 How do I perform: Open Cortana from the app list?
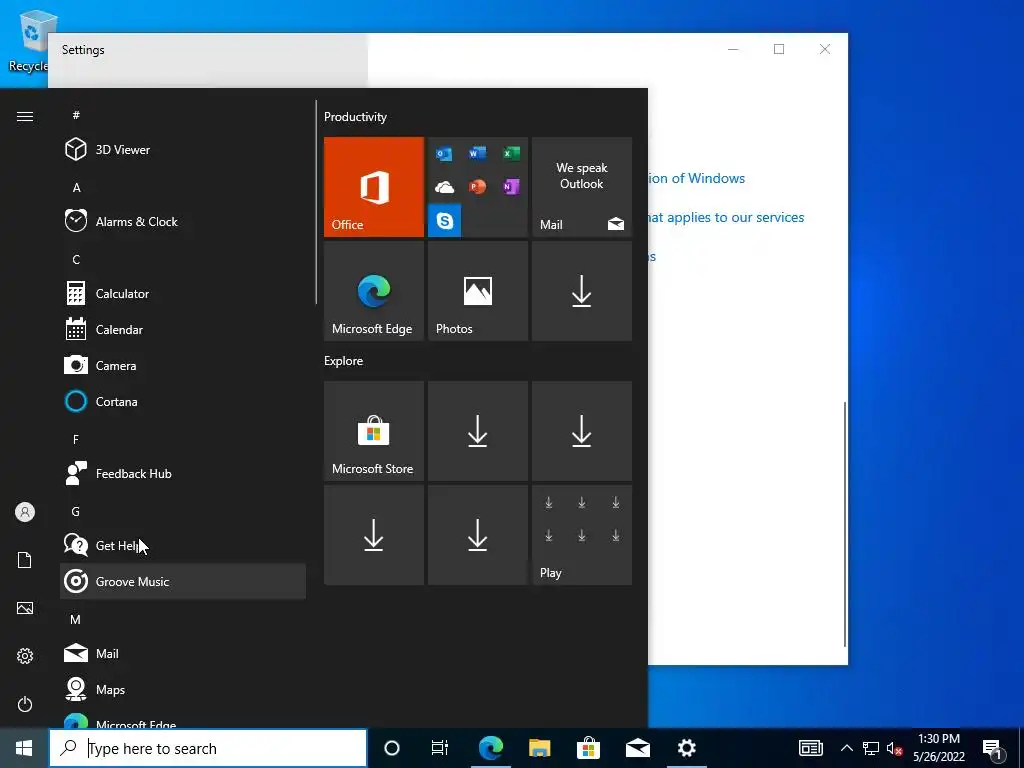pyautogui.click(x=183, y=401)
